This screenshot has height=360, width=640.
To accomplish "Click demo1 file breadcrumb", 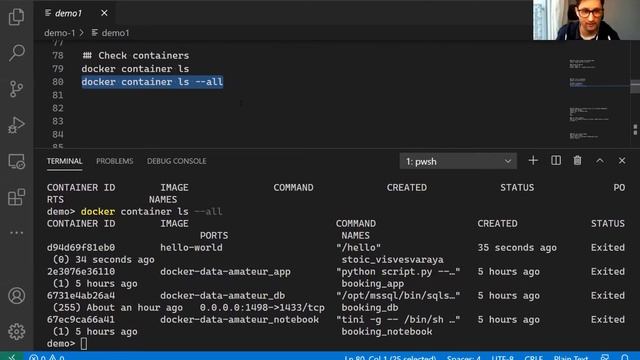I will [111, 33].
